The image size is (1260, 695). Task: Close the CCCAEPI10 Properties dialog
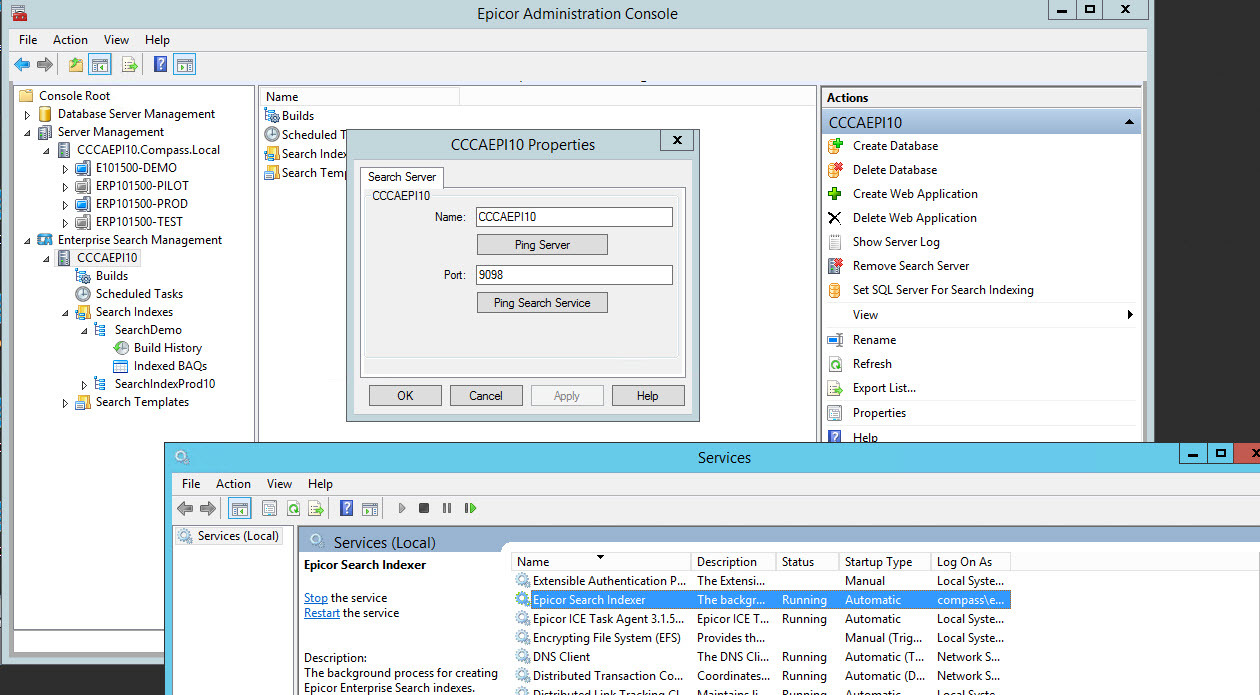click(x=677, y=141)
